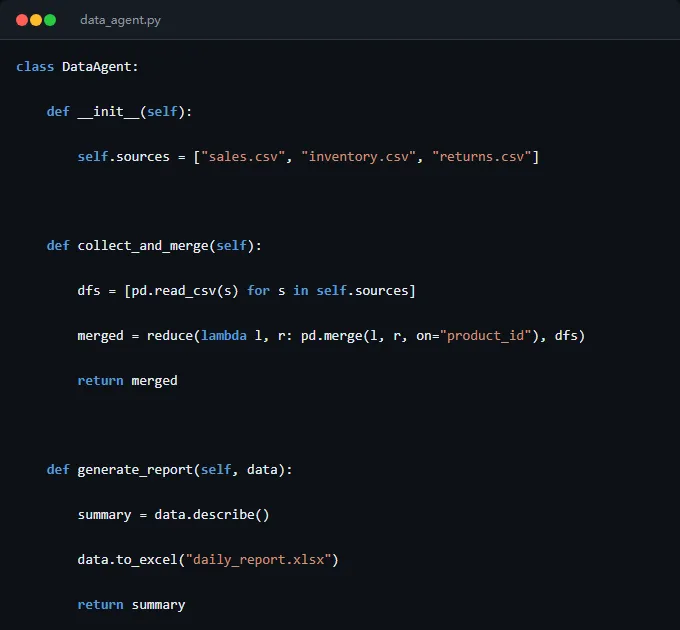Click the yellow minimize window dot
Viewport: 680px width, 630px height.
pos(36,20)
